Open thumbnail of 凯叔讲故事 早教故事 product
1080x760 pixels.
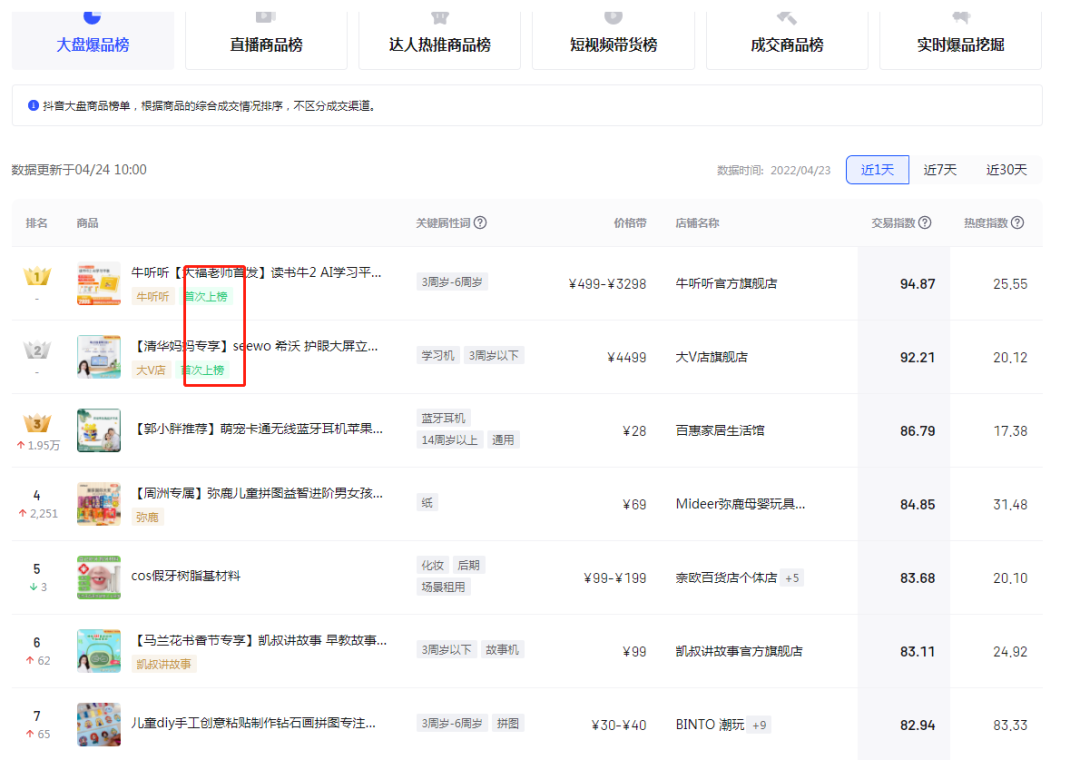[98, 650]
